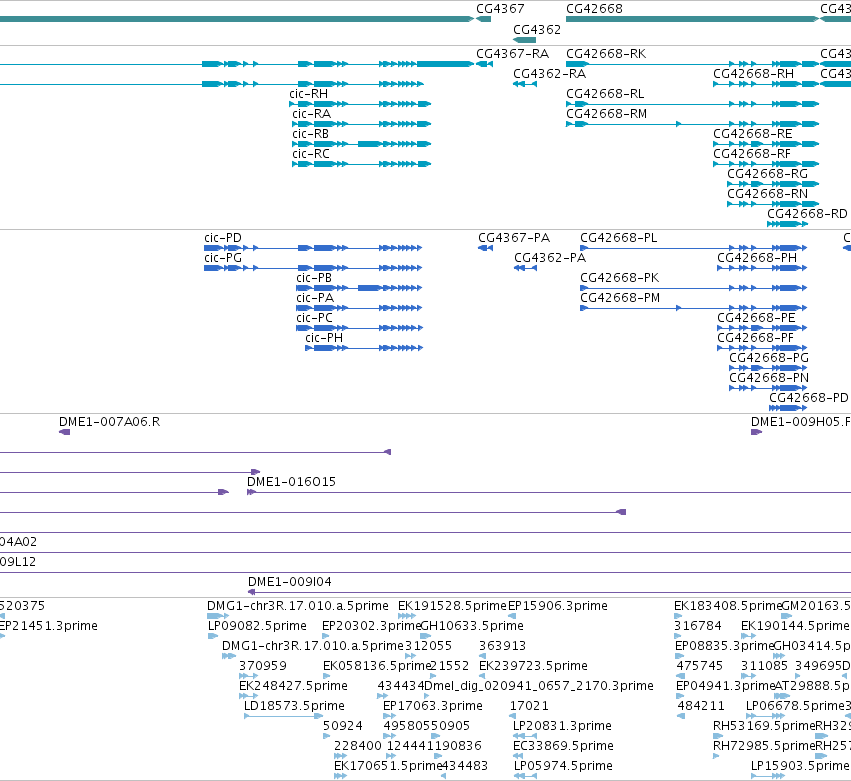Click the EK239723.5prime EST label
Viewport: 851px width, 781px height.
532,666
